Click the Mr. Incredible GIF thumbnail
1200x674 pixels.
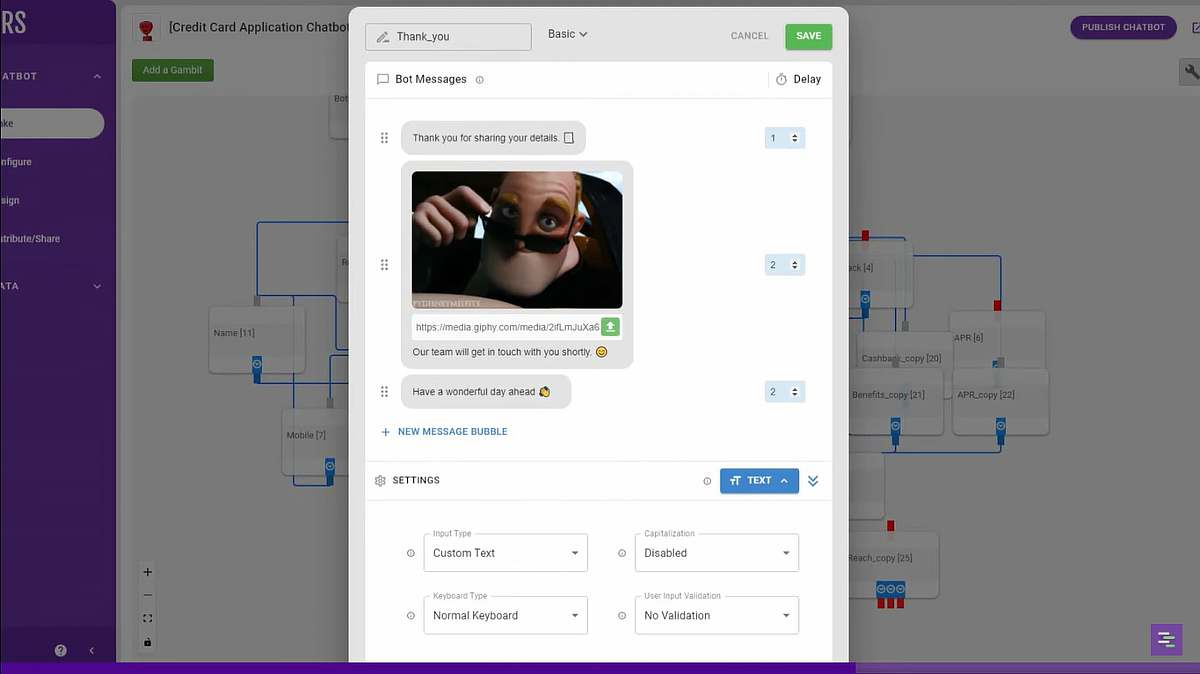tap(517, 240)
